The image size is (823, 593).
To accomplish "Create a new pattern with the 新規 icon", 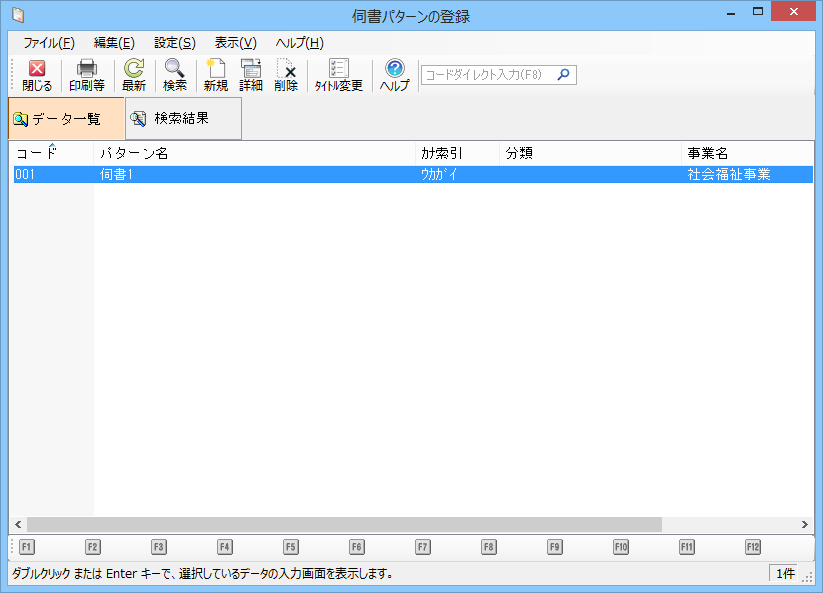I will click(x=215, y=75).
